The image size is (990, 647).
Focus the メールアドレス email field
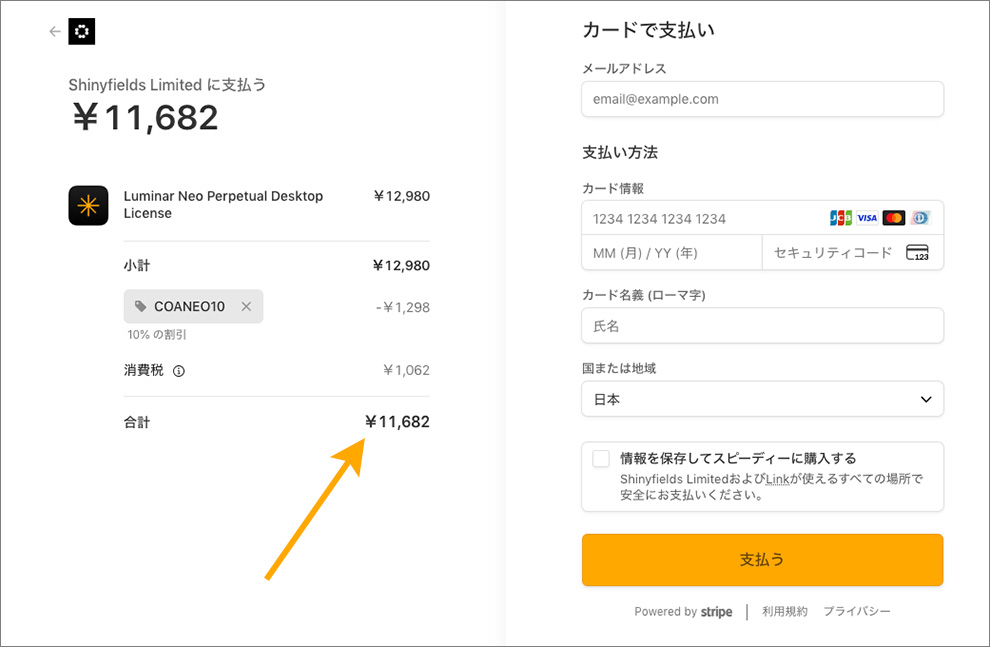point(762,99)
